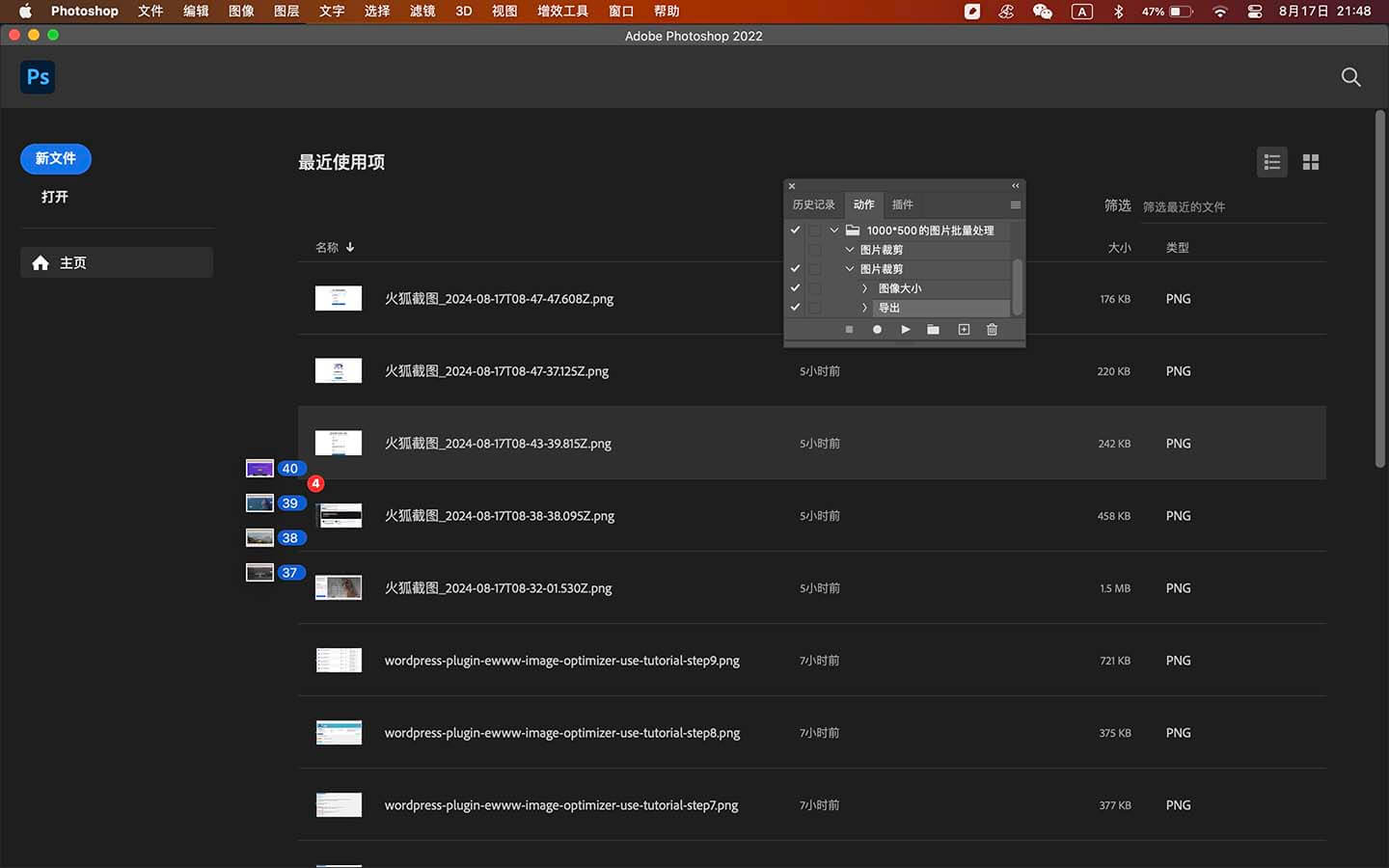The image size is (1389, 868).
Task: Enable the unchecked 图片裁剪 action item
Action: (795, 250)
